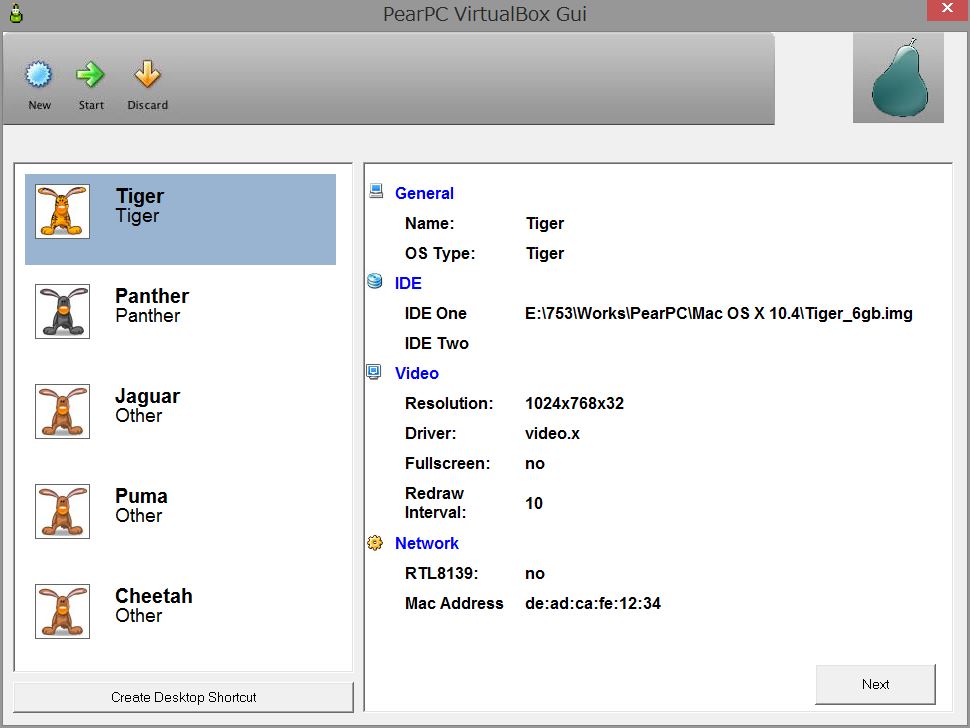
Task: Click the Redraw Interval value 10
Action: pos(534,503)
